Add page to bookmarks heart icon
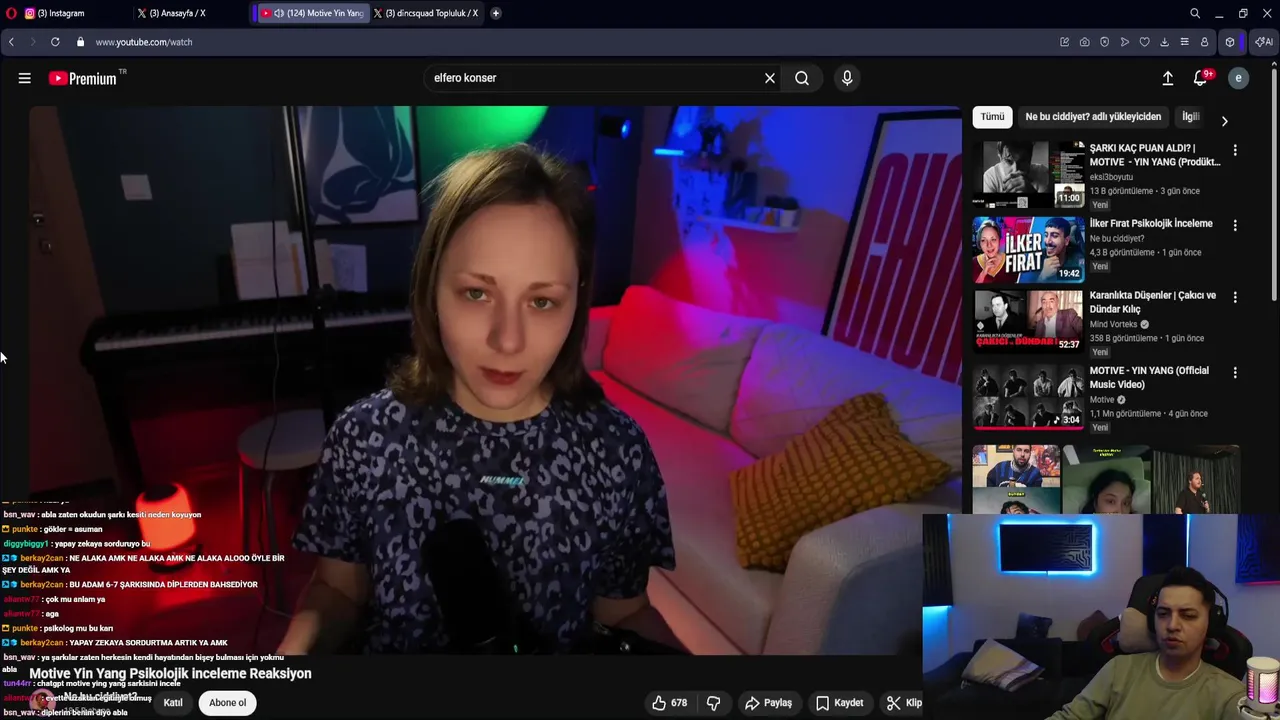Viewport: 1280px width, 720px height. pos(1145,42)
